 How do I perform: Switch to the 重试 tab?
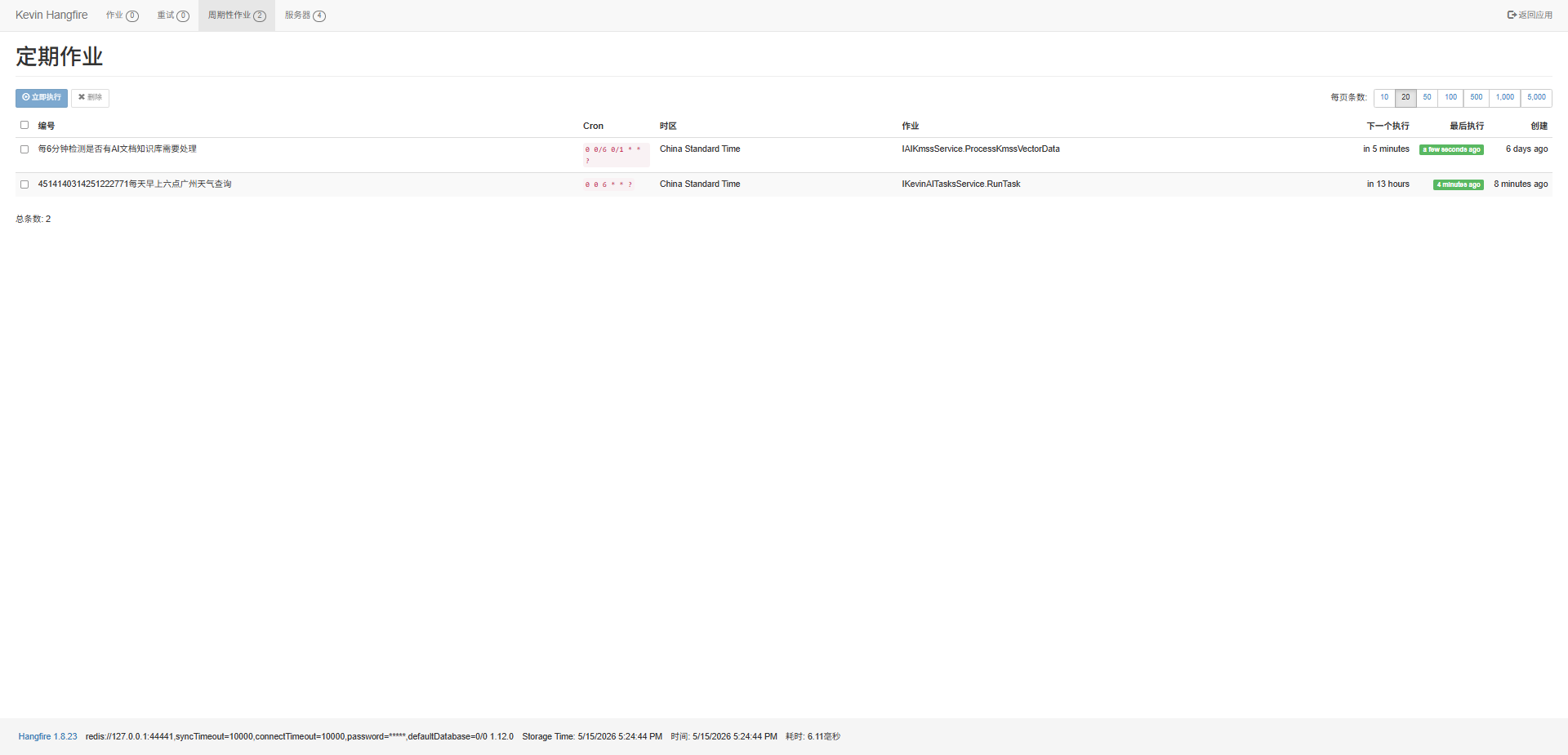pos(173,16)
